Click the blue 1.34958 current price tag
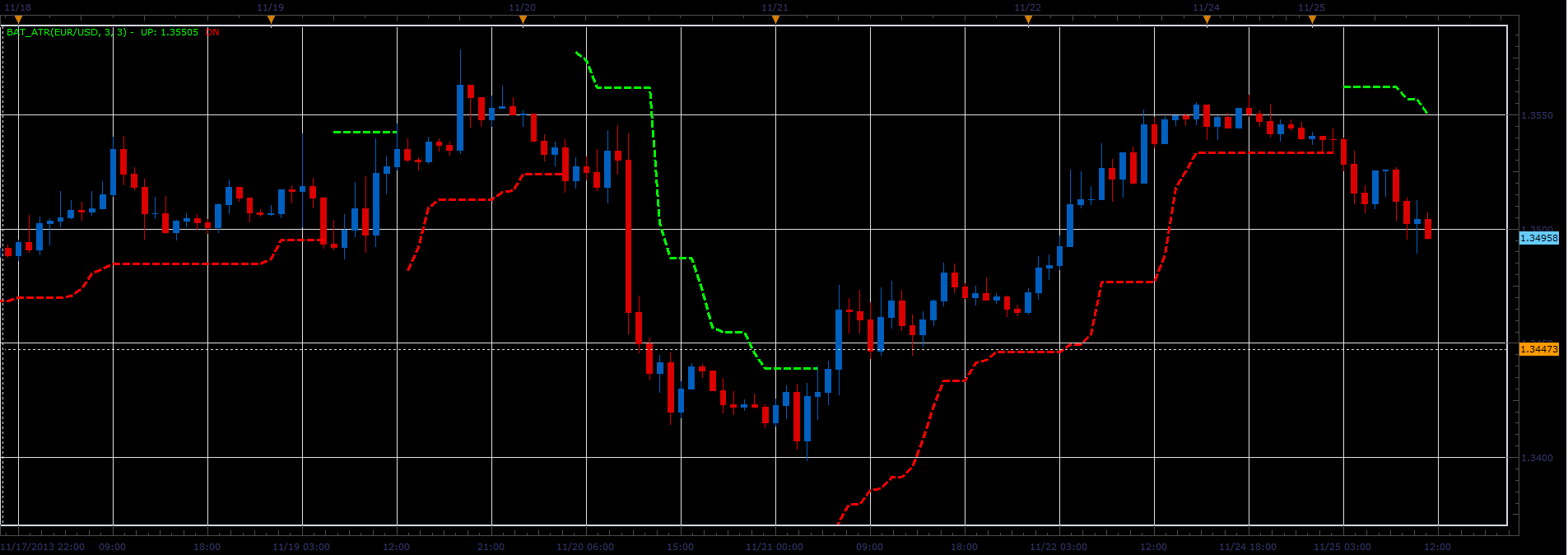The width and height of the screenshot is (1568, 555). 1538,238
